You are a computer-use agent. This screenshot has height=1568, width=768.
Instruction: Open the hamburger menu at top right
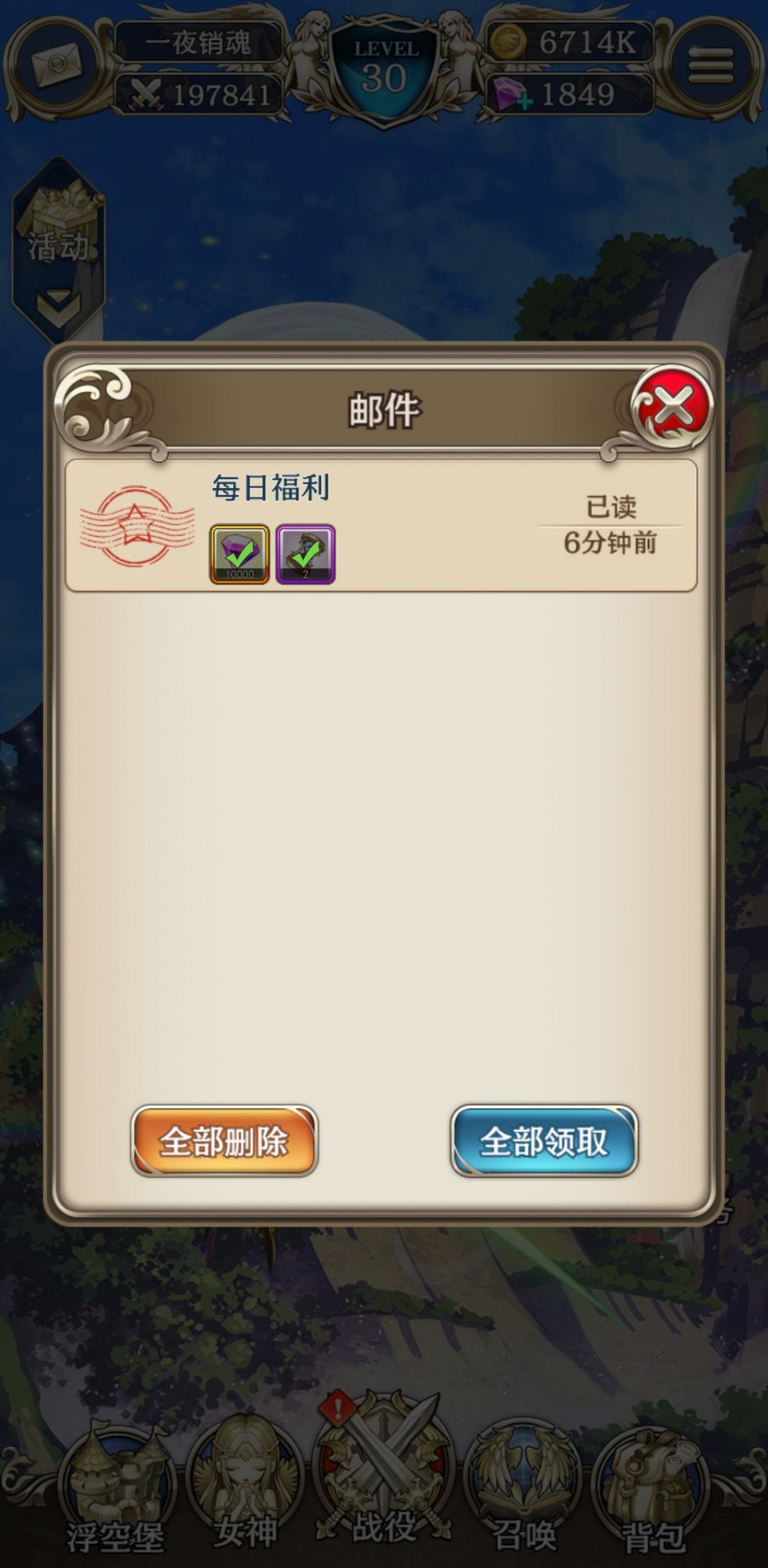[x=711, y=66]
